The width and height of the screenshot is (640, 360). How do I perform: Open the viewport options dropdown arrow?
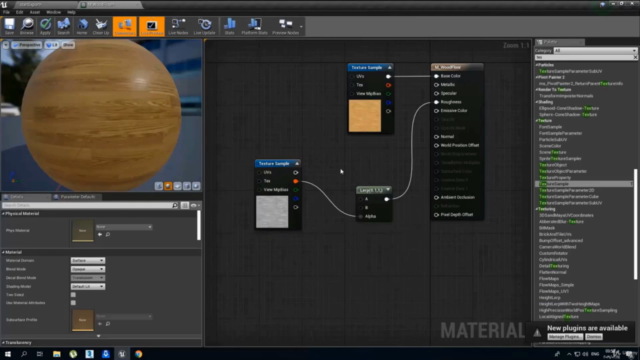[6, 45]
